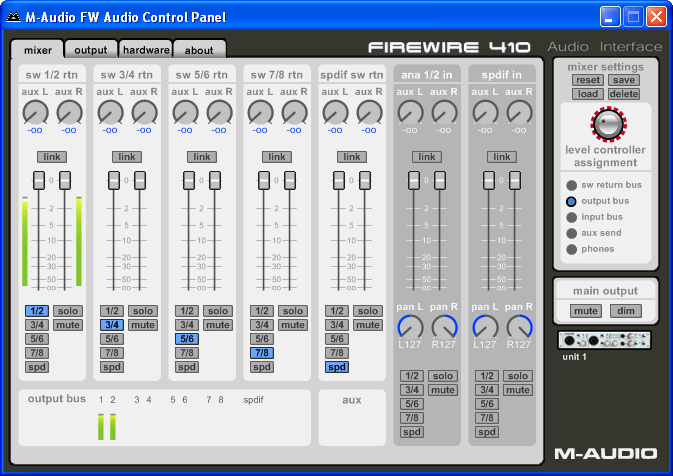The image size is (673, 476).
Task: Open the output tab
Action: 91,50
